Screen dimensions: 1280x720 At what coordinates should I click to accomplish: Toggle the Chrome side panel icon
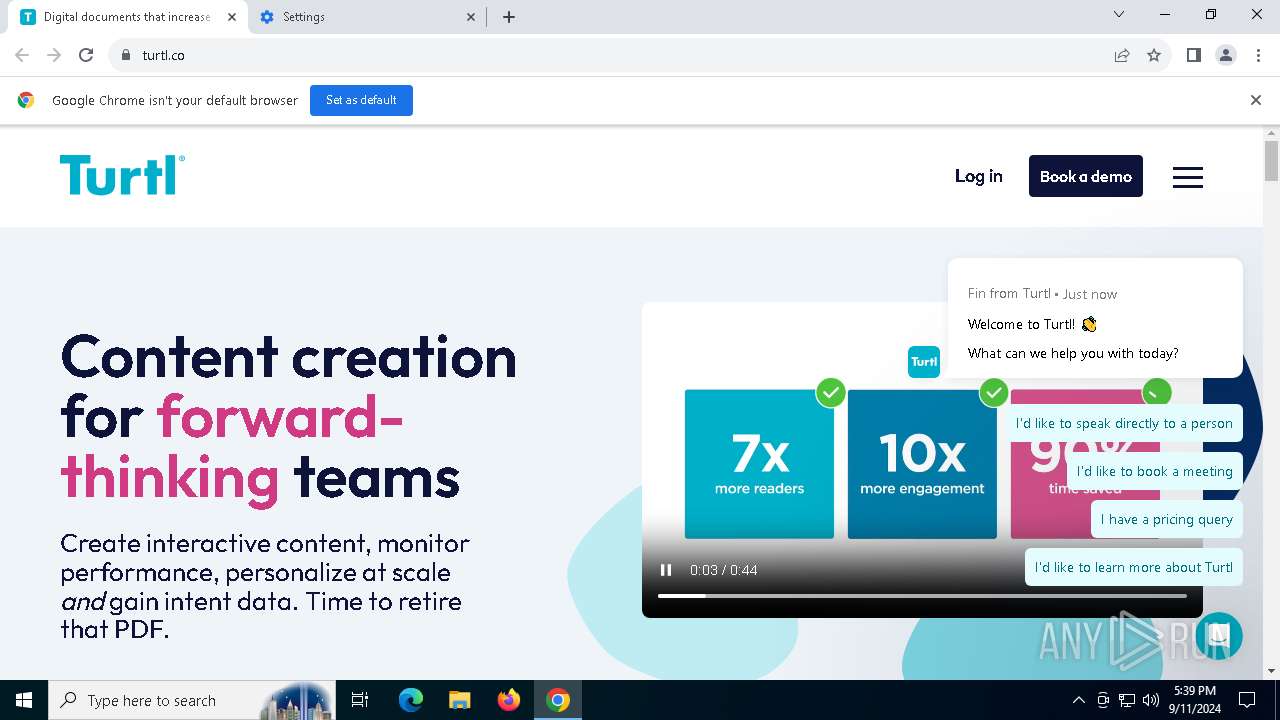click(1193, 55)
